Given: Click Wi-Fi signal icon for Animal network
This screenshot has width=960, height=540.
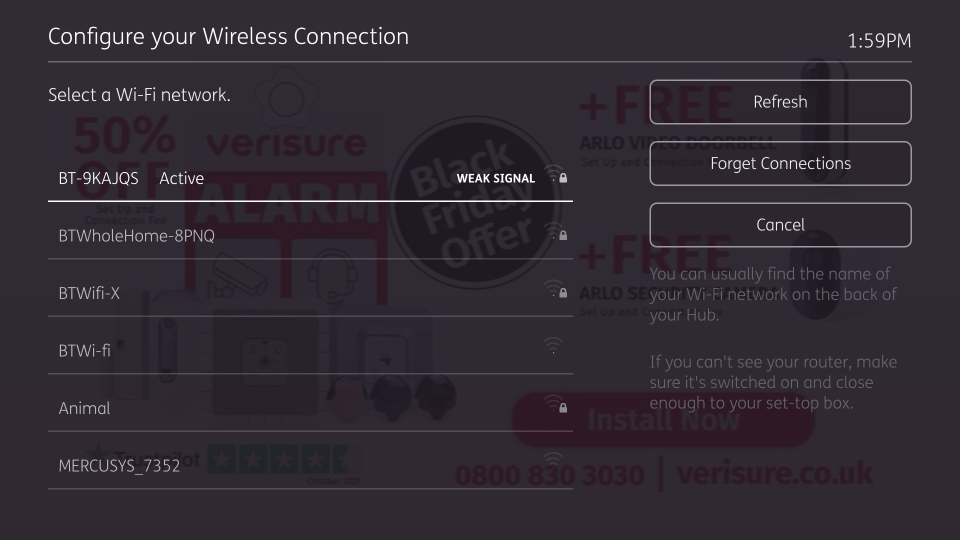Looking at the screenshot, I should click(553, 405).
